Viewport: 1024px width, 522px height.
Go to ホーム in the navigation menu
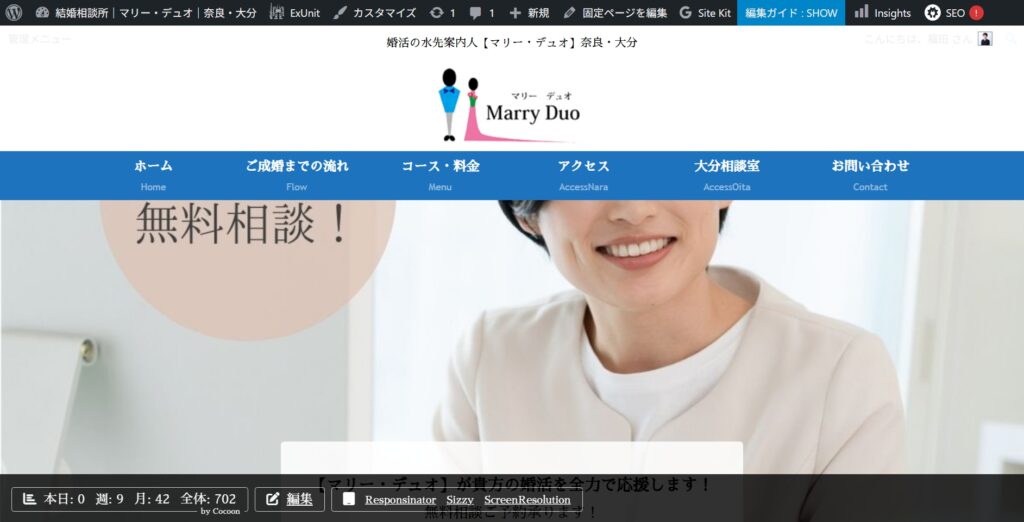pos(153,174)
